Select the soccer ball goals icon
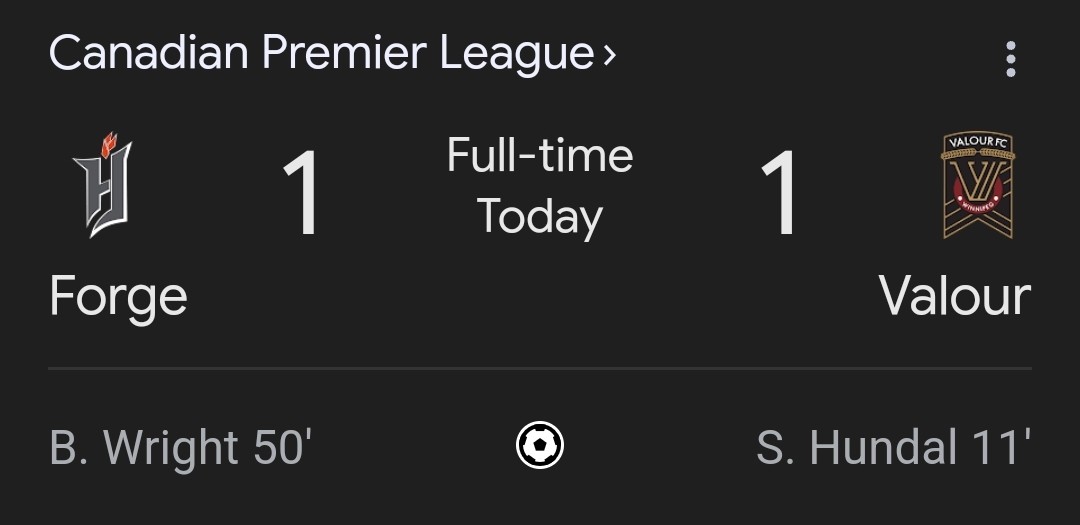The width and height of the screenshot is (1080, 525). 540,445
